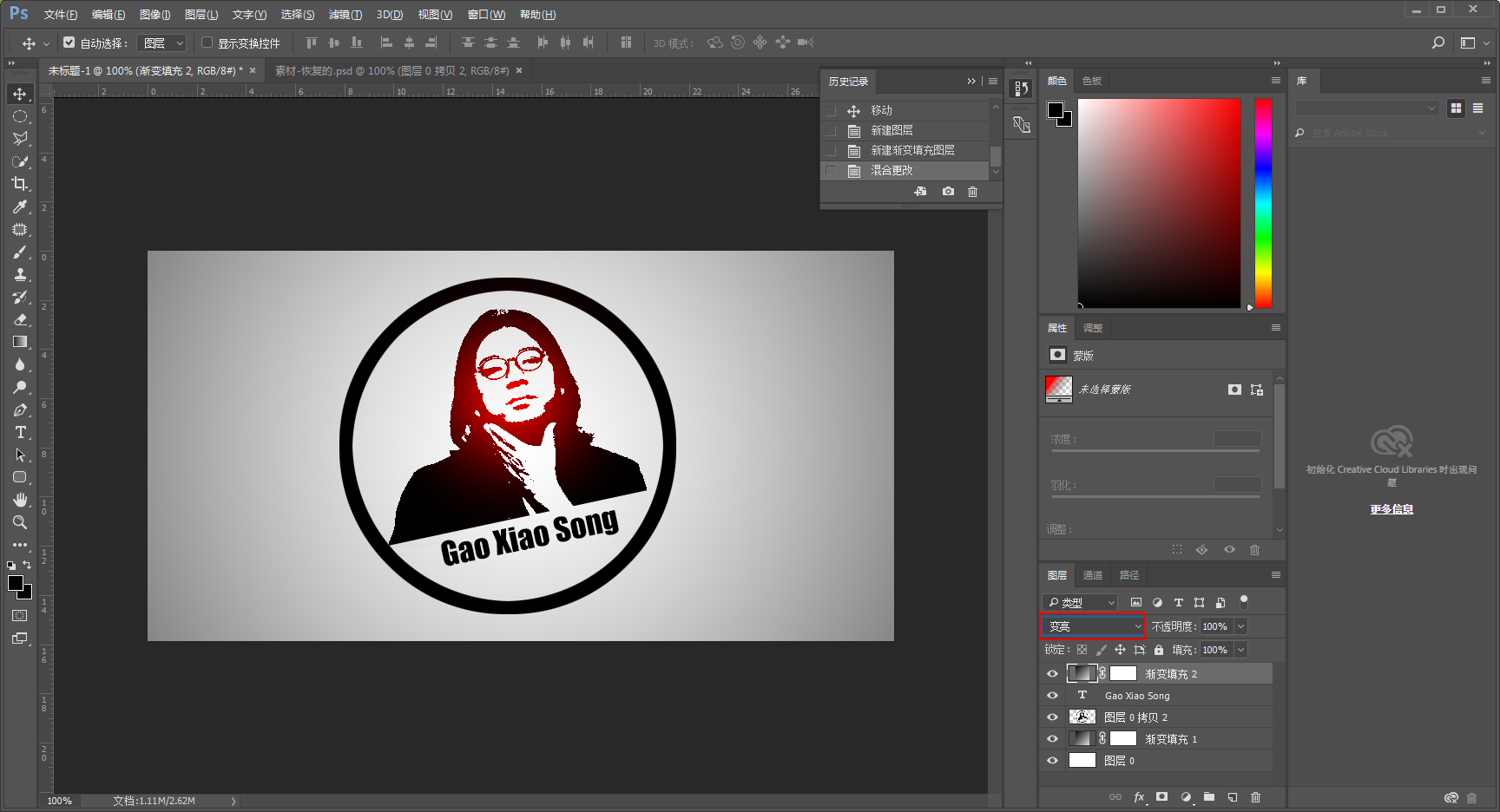This screenshot has width=1500, height=812.
Task: Open auto-select 图层 dropdown in options bar
Action: coord(162,43)
